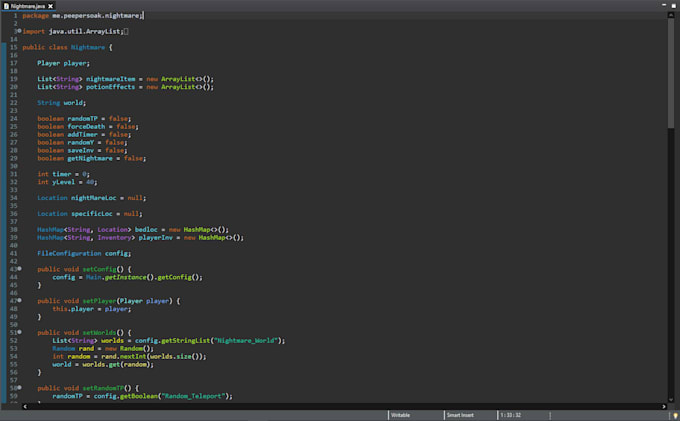Screen dimensions: 680x421
Task: Click the Writable status bar entry
Action: (400, 415)
